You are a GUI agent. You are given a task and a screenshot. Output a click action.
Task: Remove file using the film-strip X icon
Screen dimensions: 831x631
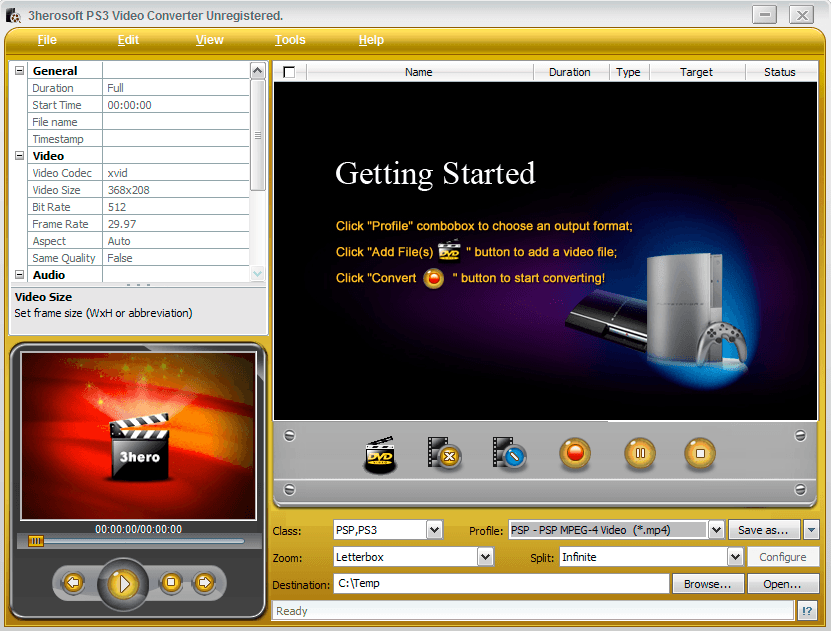(444, 454)
